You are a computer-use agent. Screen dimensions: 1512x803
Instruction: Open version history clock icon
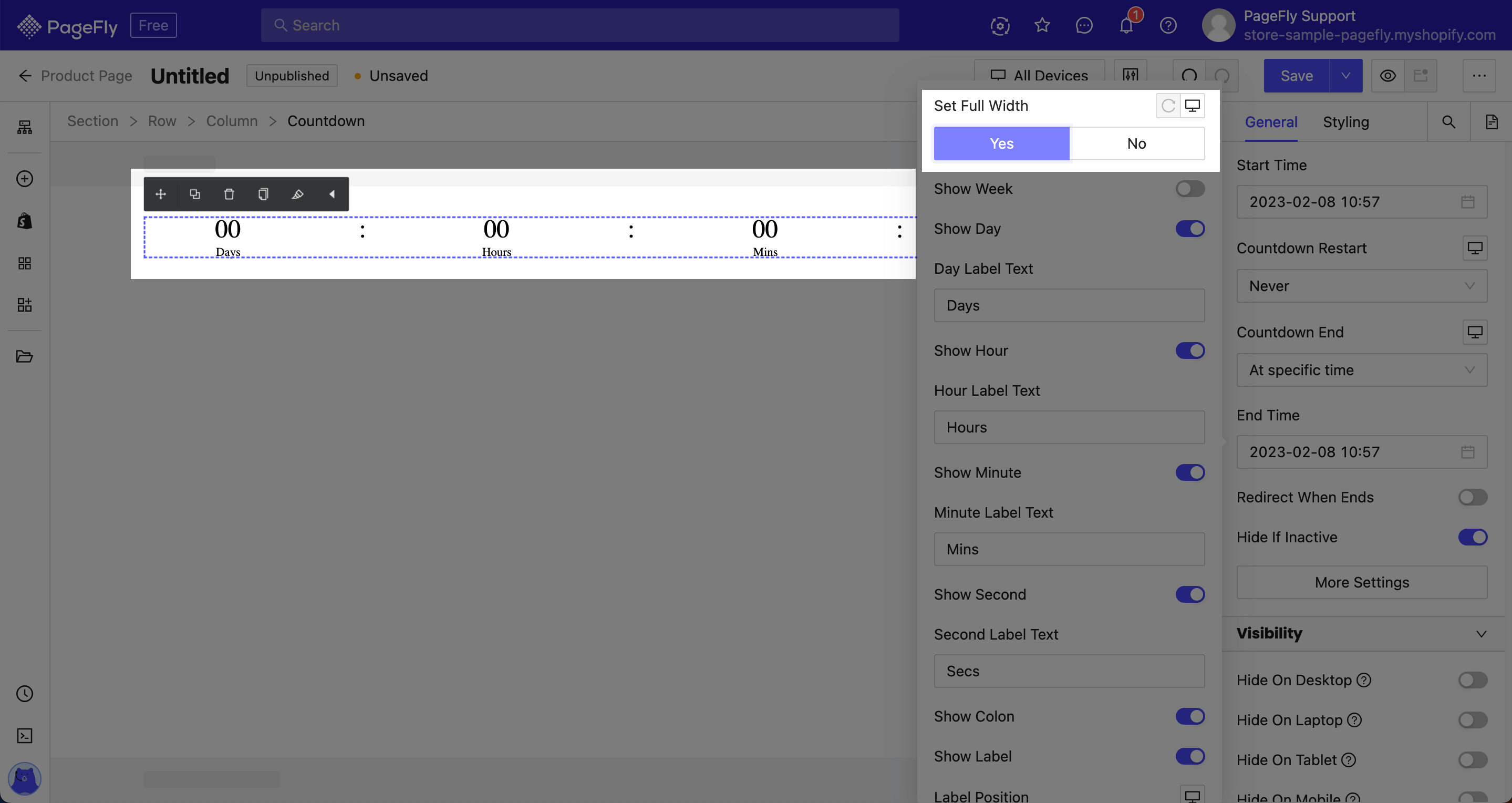coord(25,694)
